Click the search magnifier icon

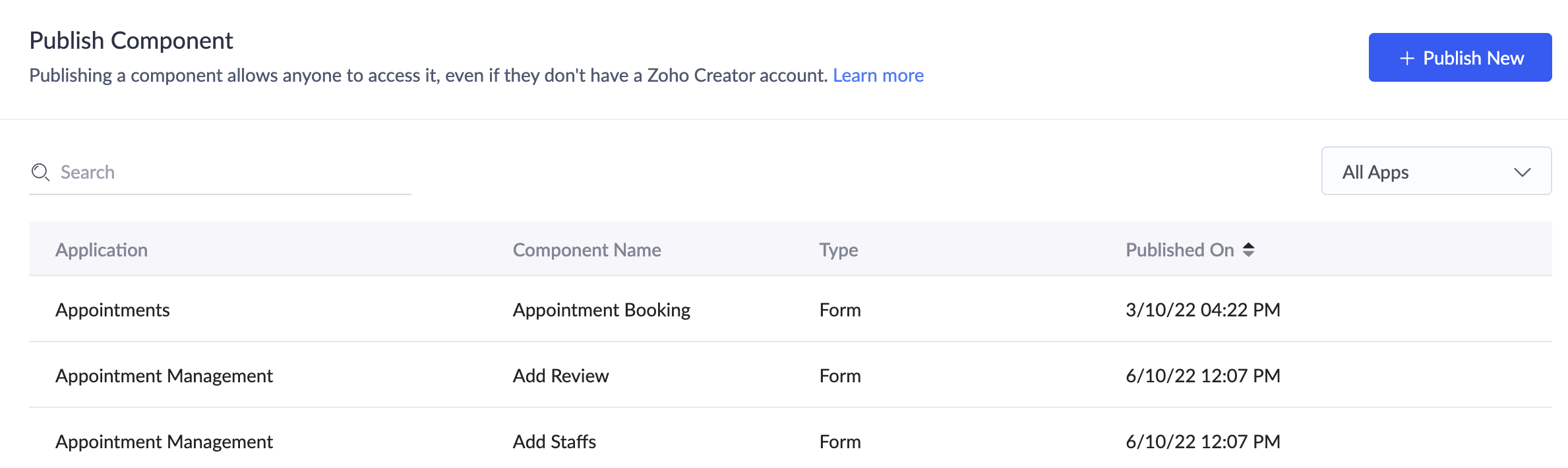[40, 172]
